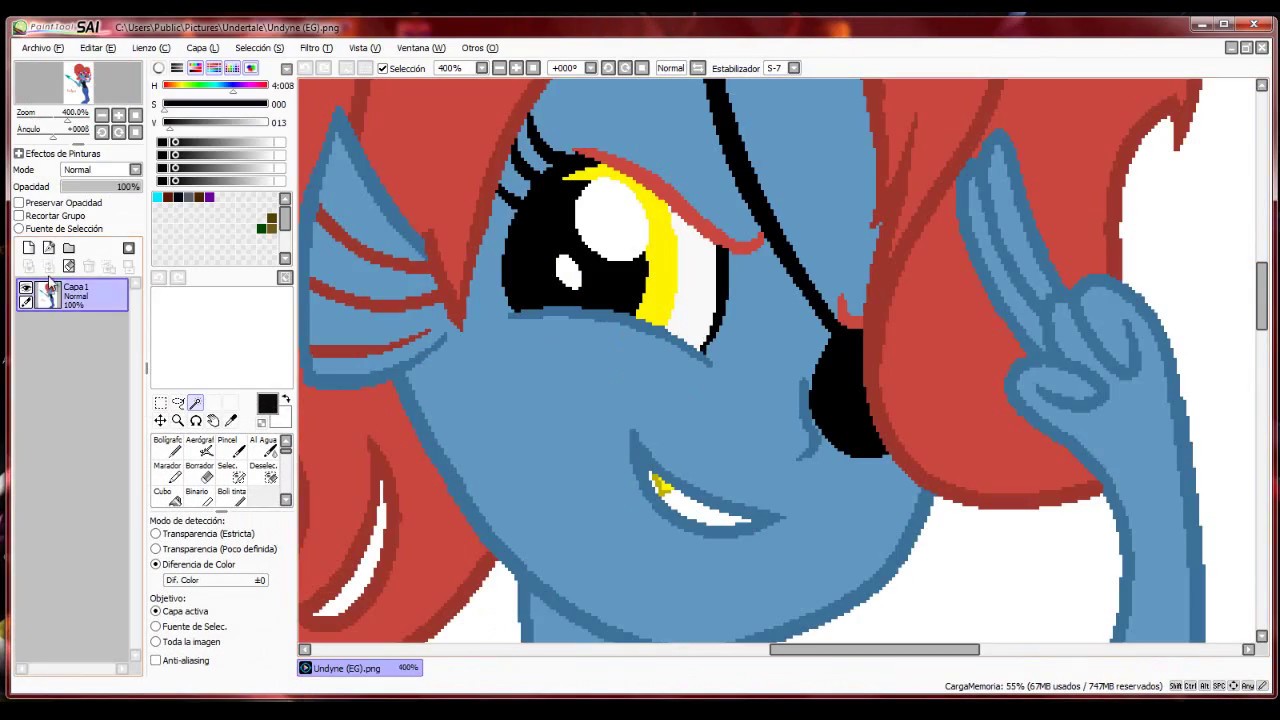The height and width of the screenshot is (720, 1280).
Task: Pick the Eyedropper color picker tool
Action: click(x=231, y=421)
